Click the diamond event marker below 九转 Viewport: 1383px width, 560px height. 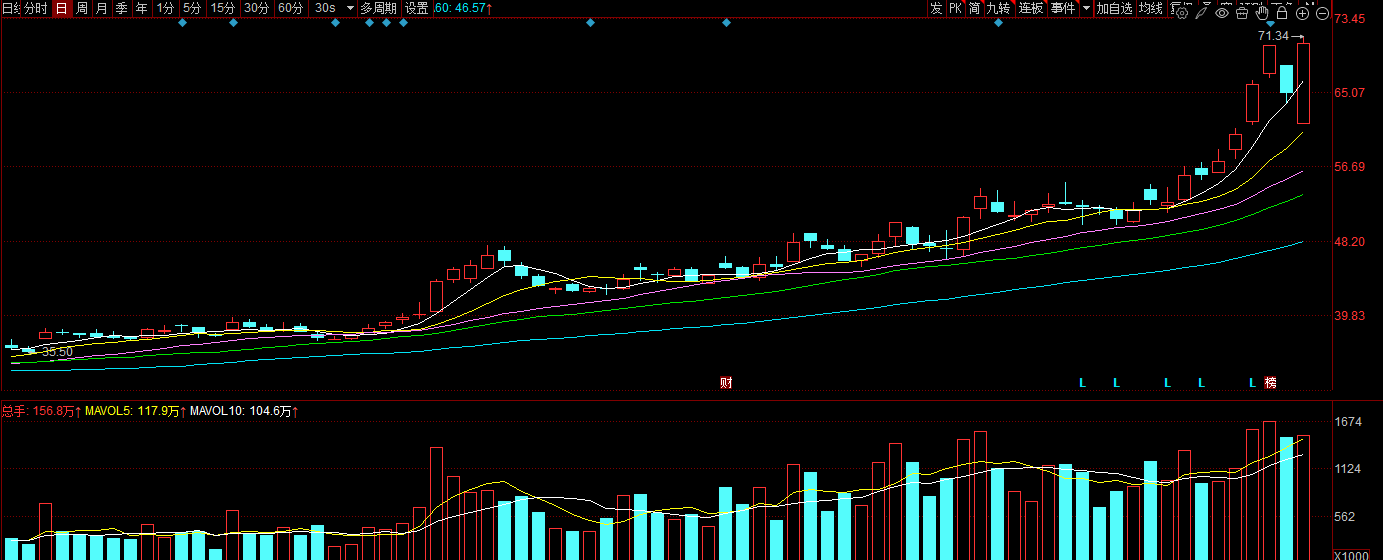(x=998, y=23)
